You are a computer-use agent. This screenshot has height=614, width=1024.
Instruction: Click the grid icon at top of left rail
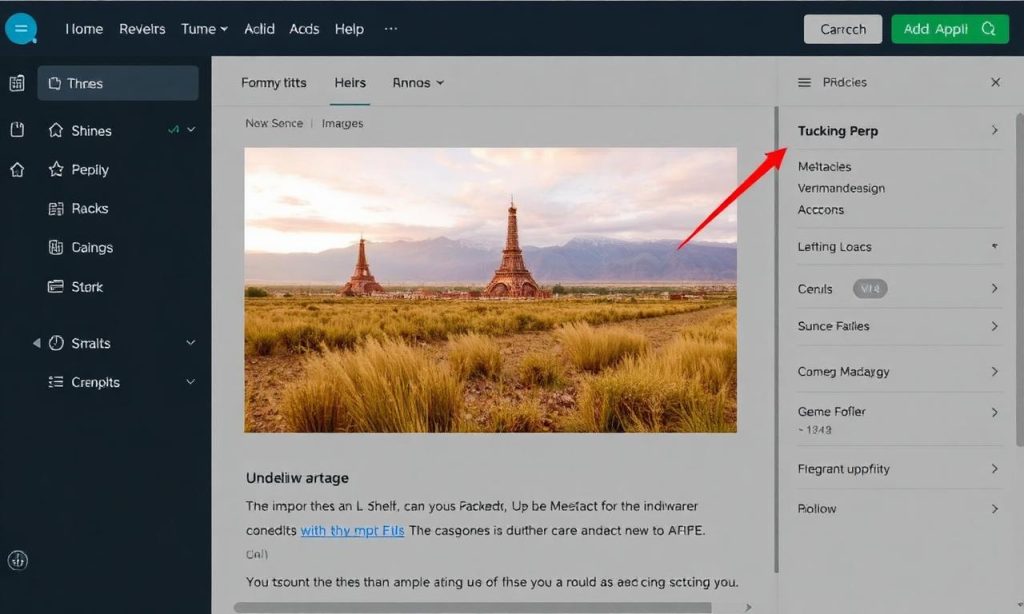[x=17, y=84]
